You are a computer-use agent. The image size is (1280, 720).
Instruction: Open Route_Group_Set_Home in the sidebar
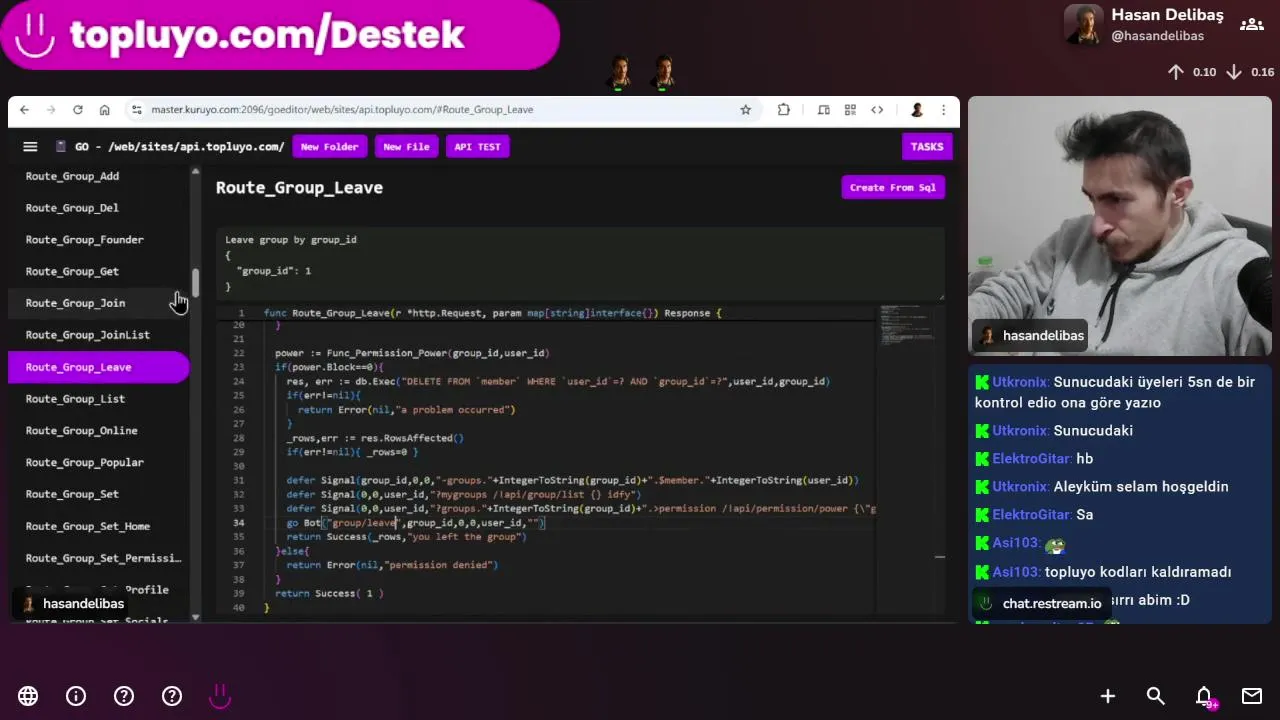(98, 526)
